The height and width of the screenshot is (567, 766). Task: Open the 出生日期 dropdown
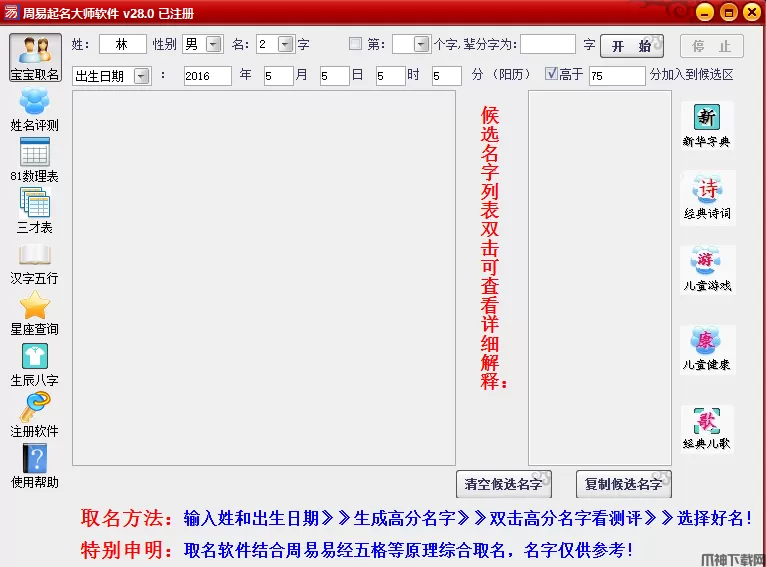(141, 76)
